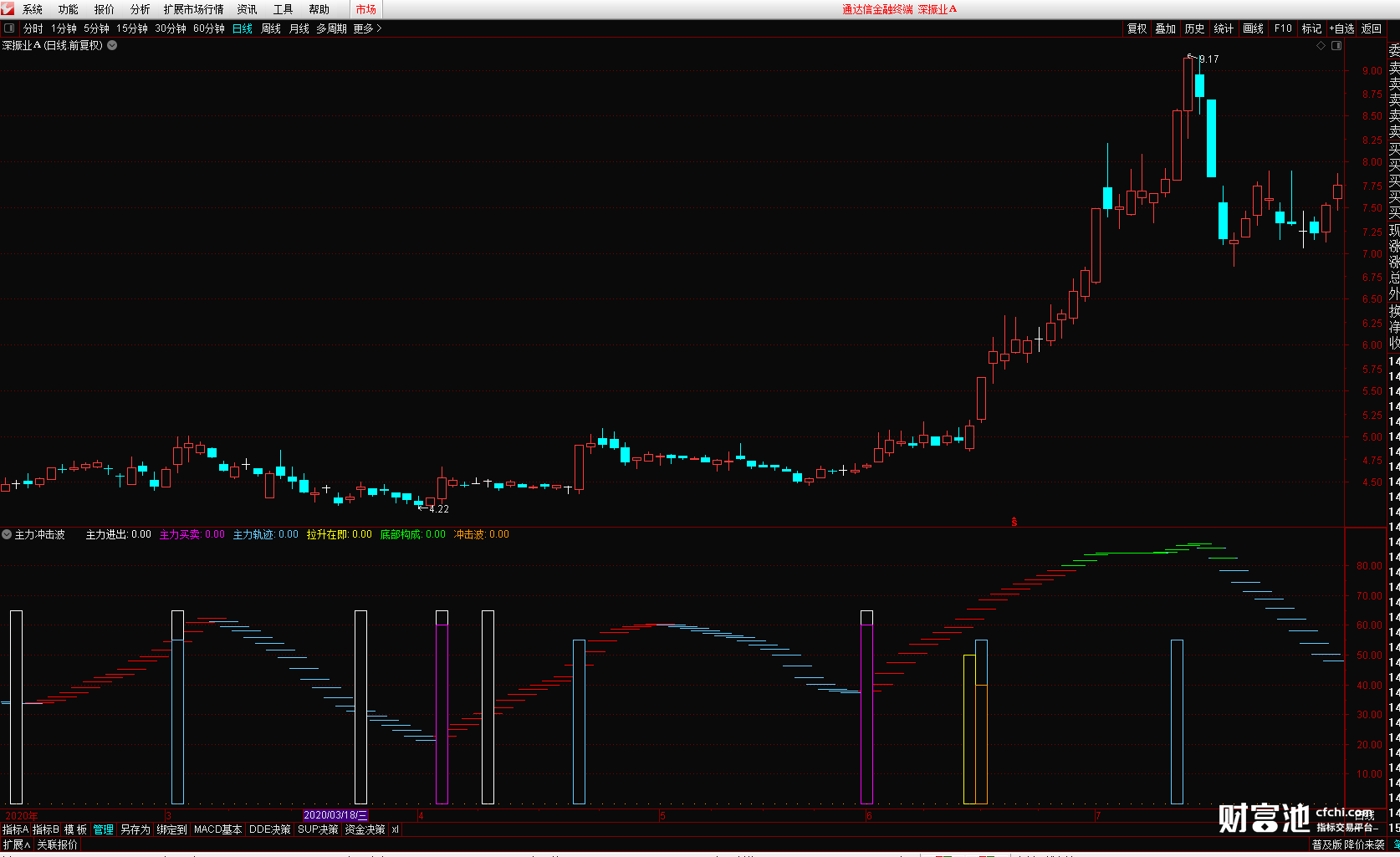Click the 另存为 save-as tab
The height and width of the screenshot is (857, 1400).
click(135, 829)
